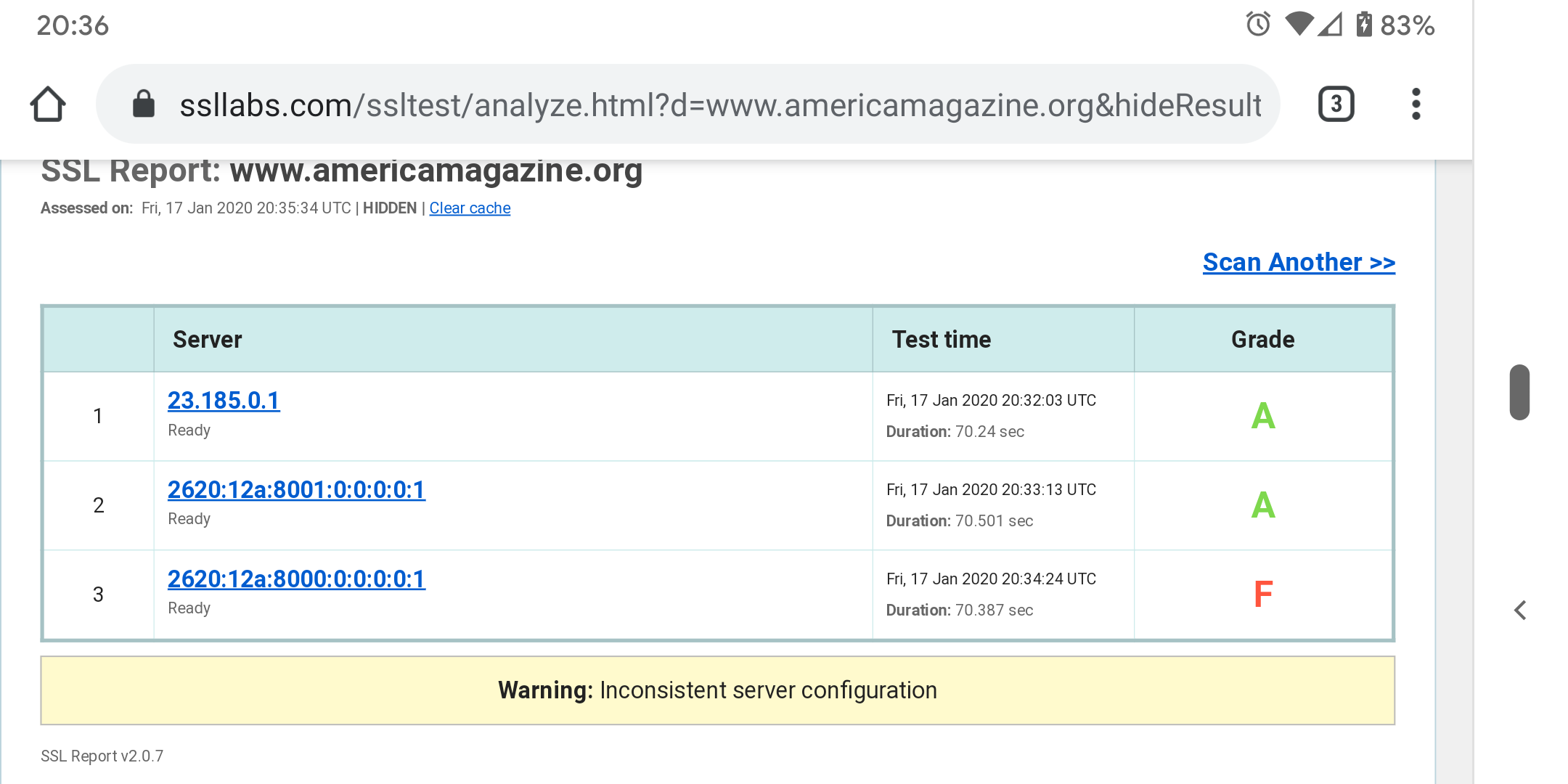Viewport: 1568px width, 784px height.
Task: Tap the ssllabs.com URL address bar
Action: (719, 105)
